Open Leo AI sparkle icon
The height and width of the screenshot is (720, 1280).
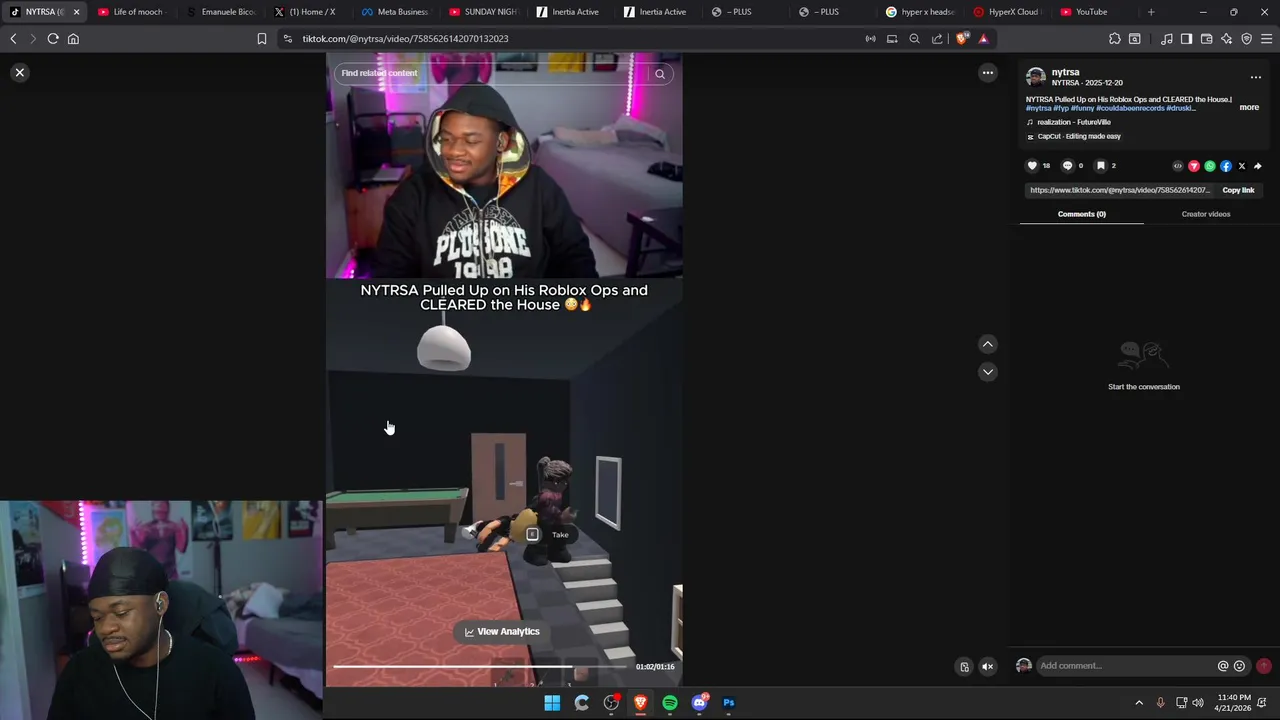[1226, 38]
